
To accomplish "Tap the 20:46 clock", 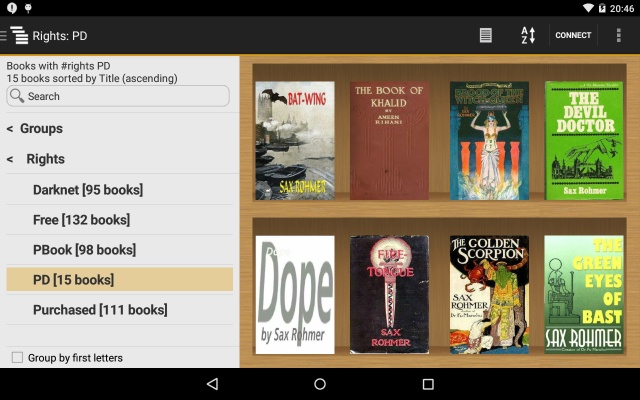I will pos(622,8).
